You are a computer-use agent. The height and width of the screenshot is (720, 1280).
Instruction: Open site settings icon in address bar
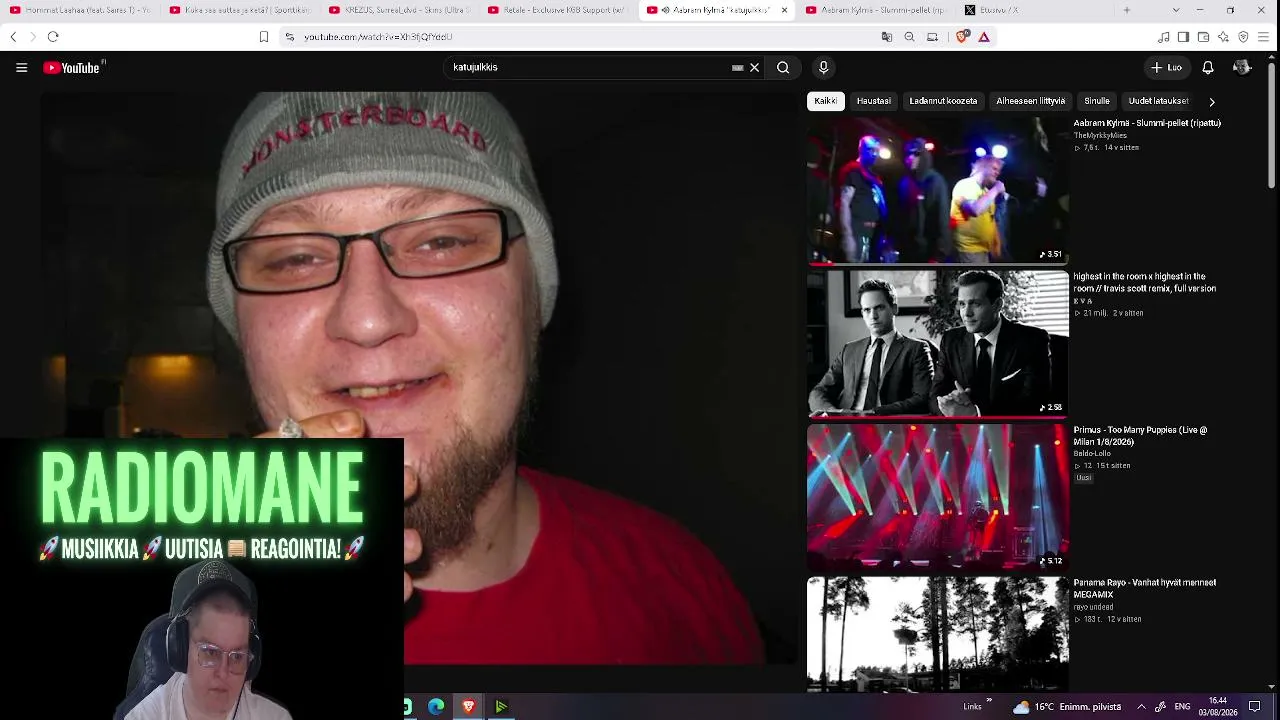point(290,37)
